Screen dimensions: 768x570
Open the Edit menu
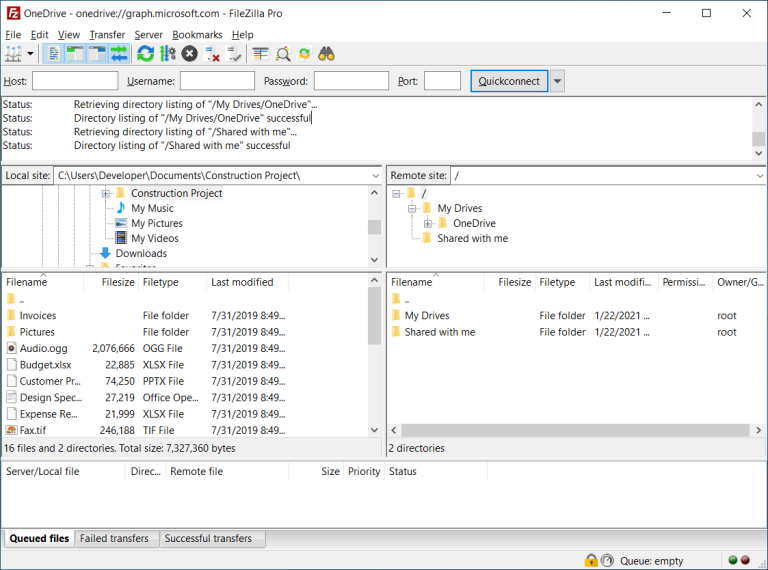(39, 35)
